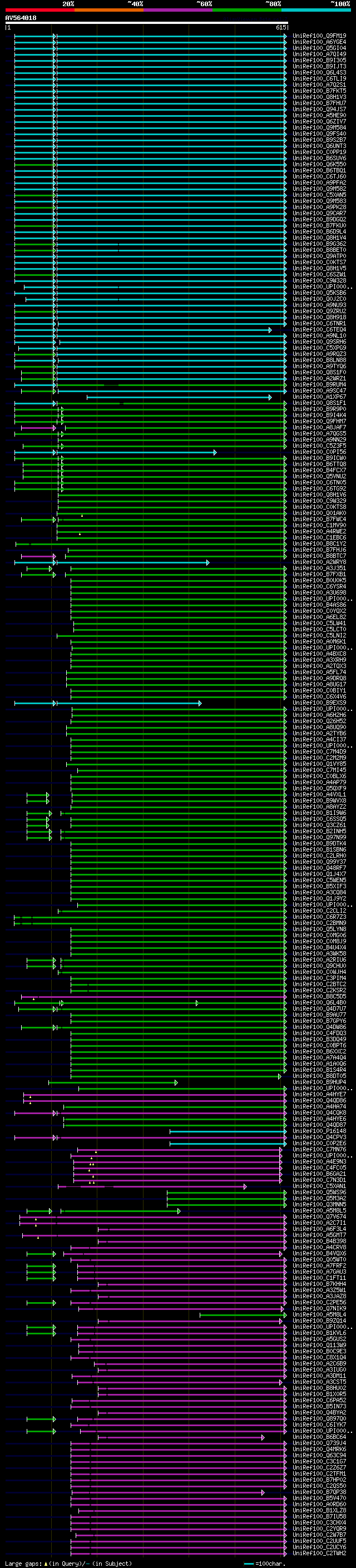Click the white query sequence bar 1-615
The width and height of the screenshot is (356, 1568).
pyautogui.click(x=147, y=22)
